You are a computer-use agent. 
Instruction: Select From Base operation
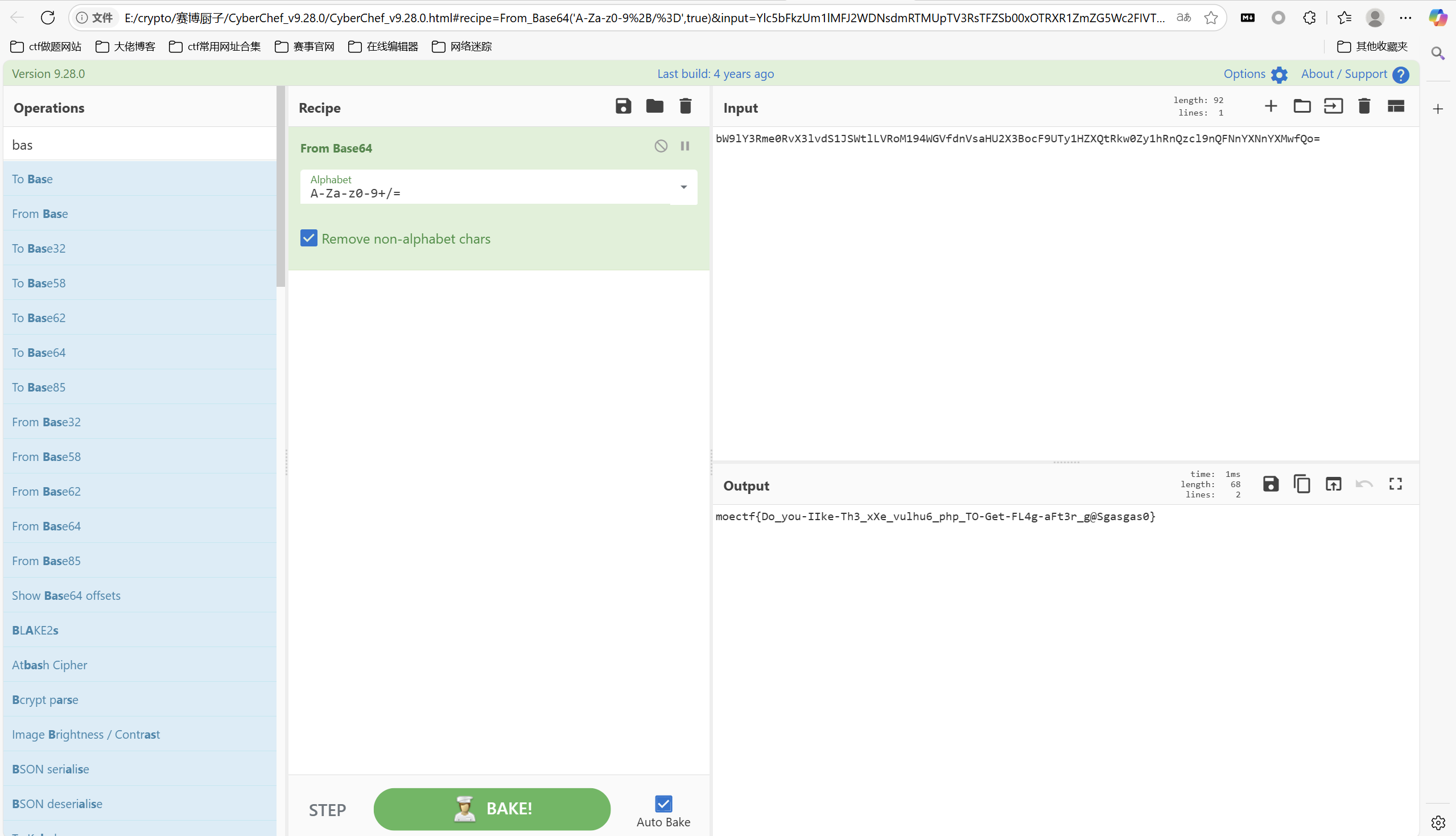[x=140, y=213]
